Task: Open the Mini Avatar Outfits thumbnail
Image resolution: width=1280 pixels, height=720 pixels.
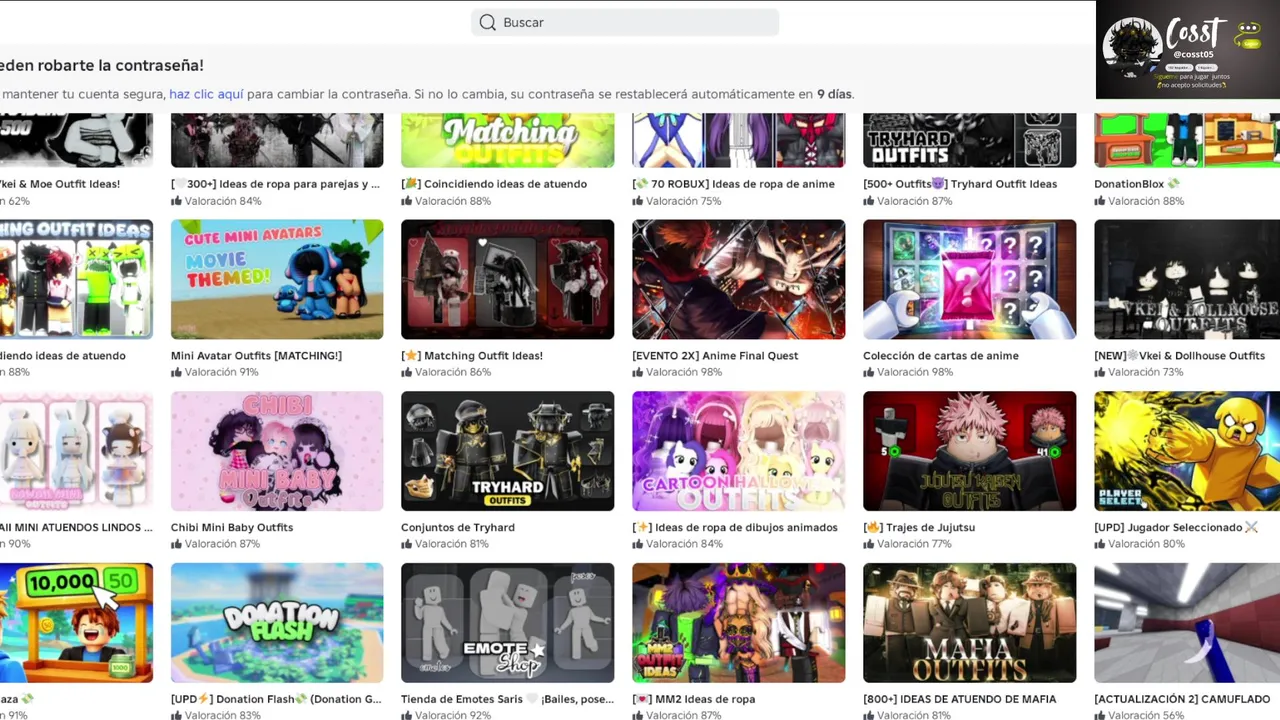Action: coord(277,279)
